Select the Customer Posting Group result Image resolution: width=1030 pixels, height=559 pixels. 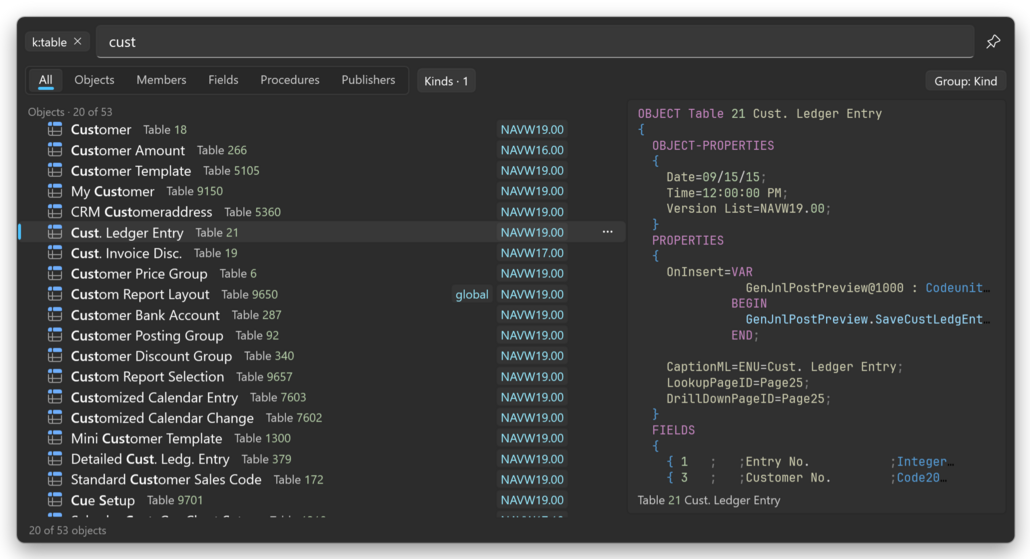click(x=322, y=335)
